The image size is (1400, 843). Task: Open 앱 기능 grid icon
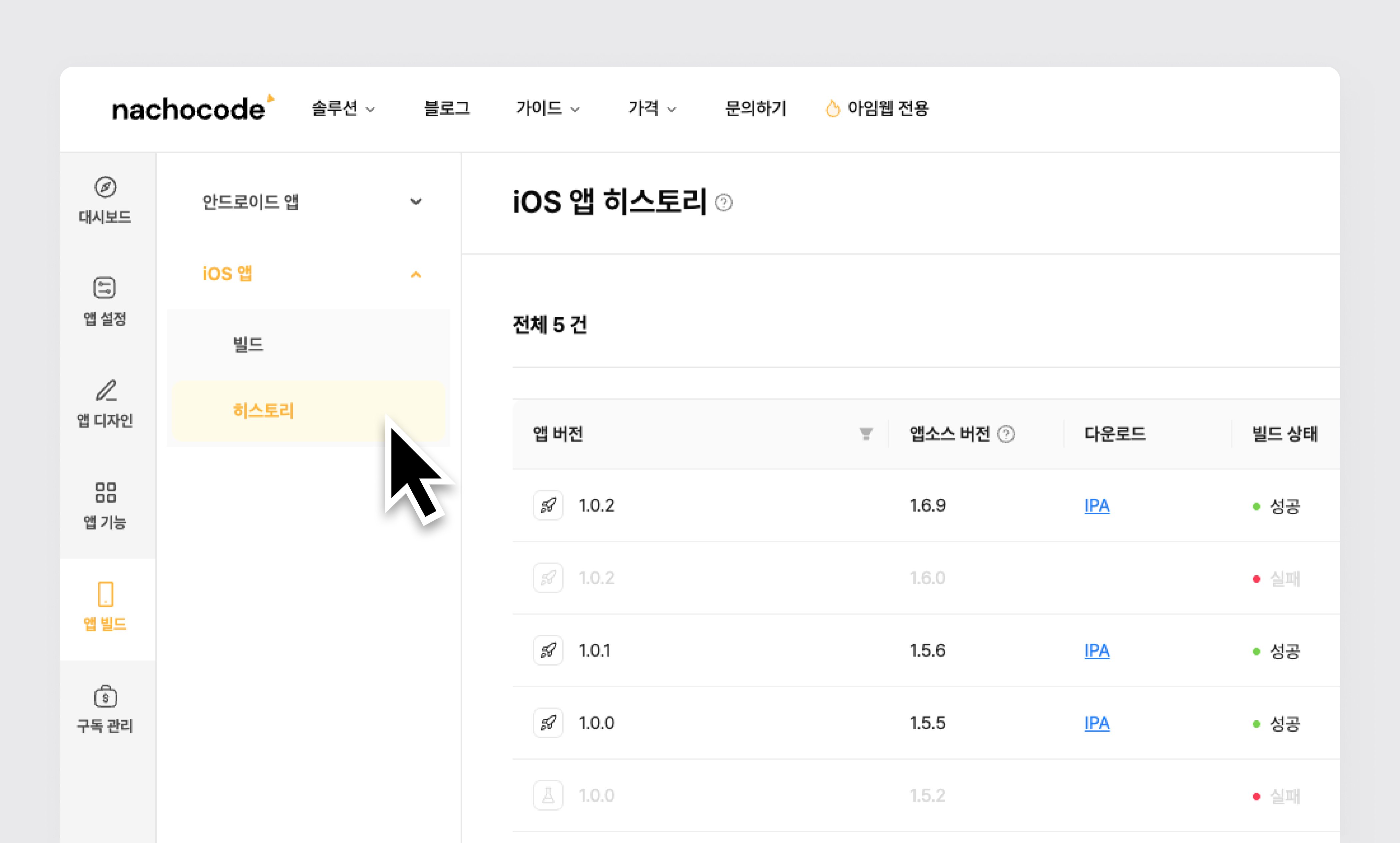[x=106, y=493]
